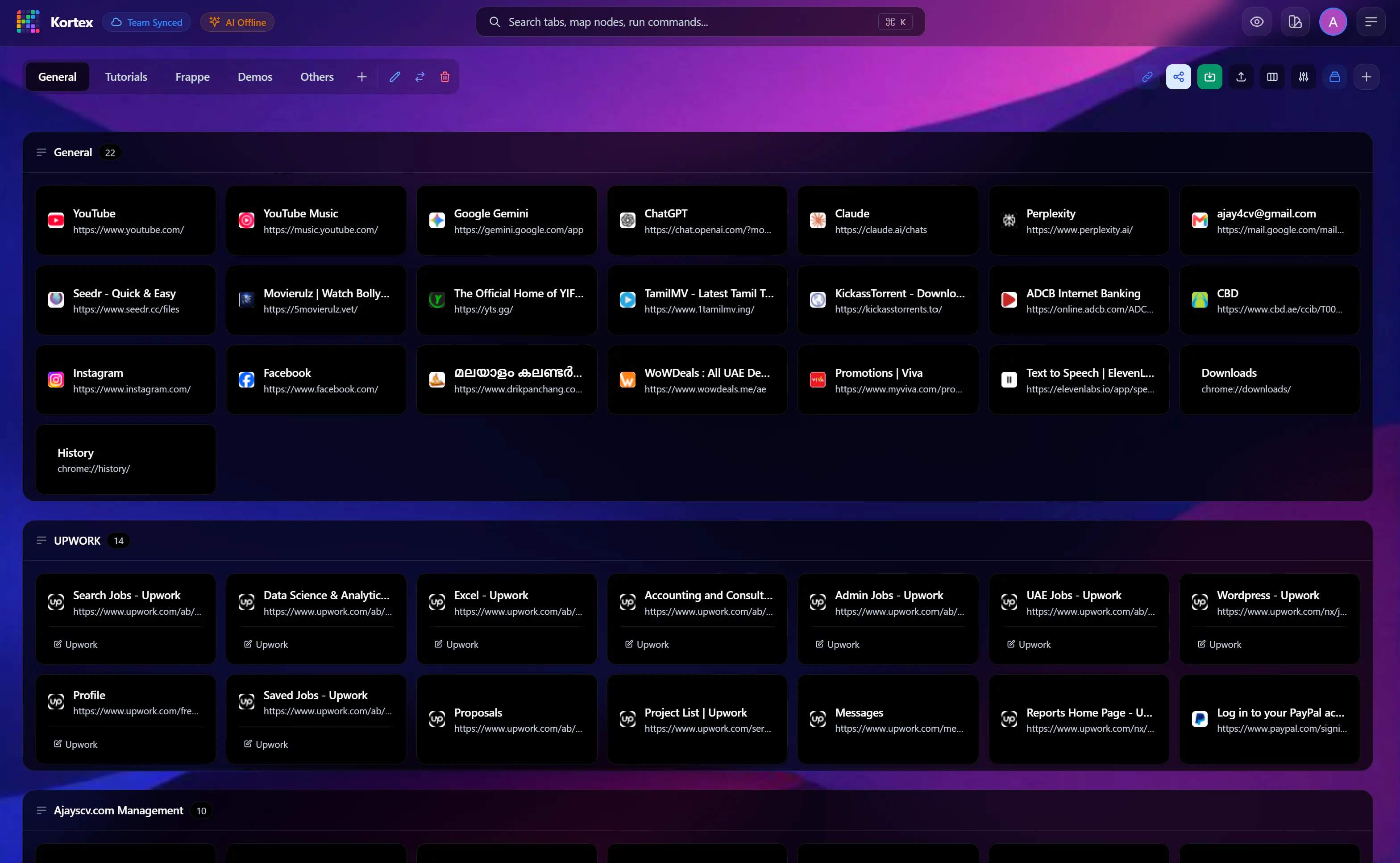
Task: Click the search tabs and commands field
Action: [700, 22]
